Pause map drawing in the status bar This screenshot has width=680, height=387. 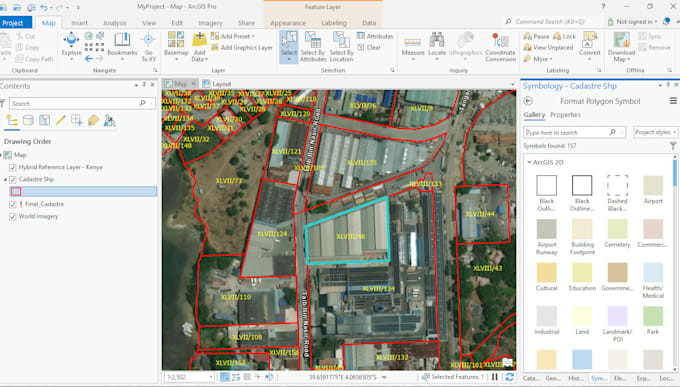point(495,377)
